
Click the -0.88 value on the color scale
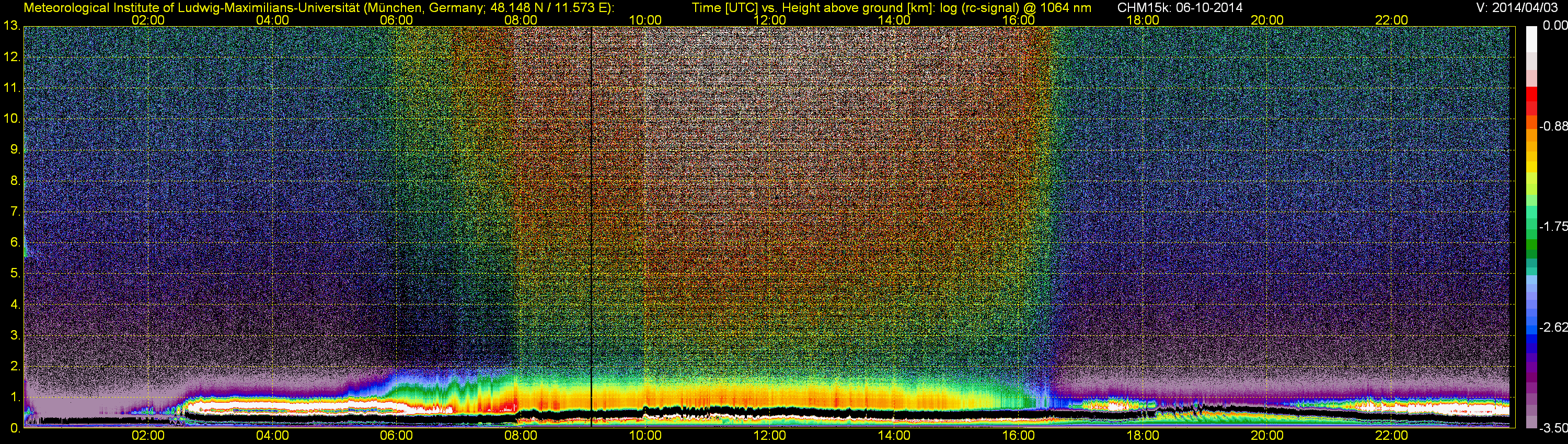(x=1553, y=126)
